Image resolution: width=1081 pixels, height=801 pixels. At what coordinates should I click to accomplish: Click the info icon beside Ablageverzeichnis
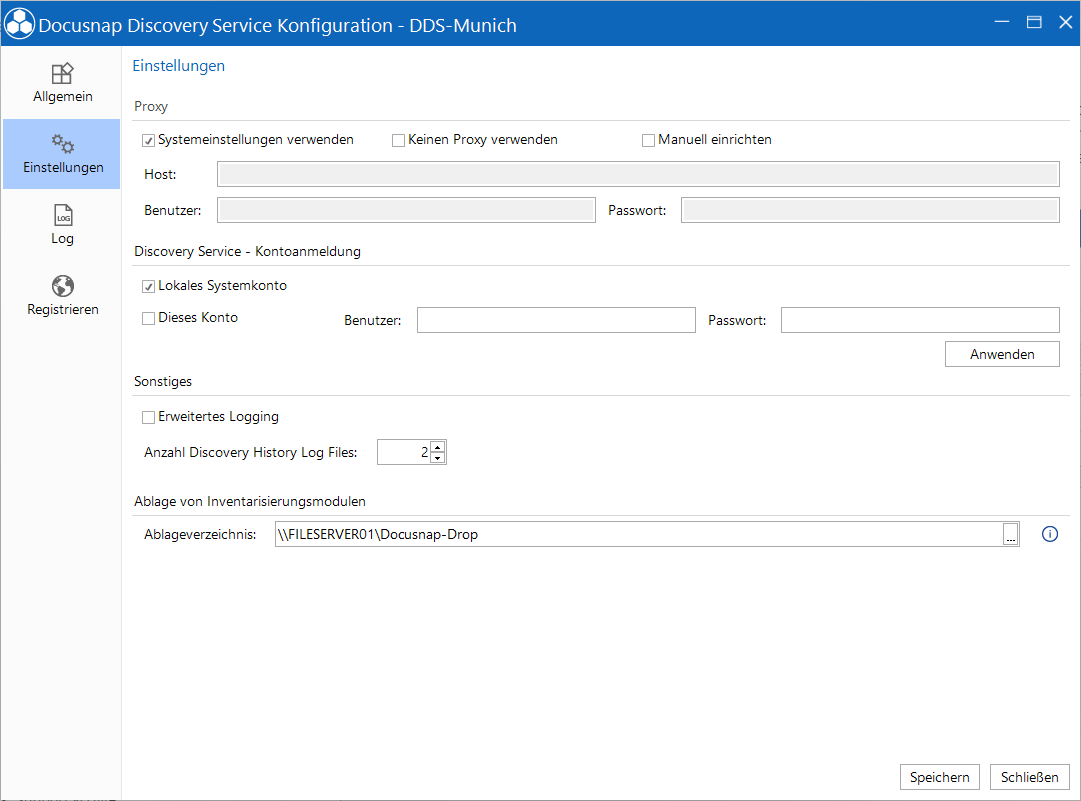point(1049,534)
